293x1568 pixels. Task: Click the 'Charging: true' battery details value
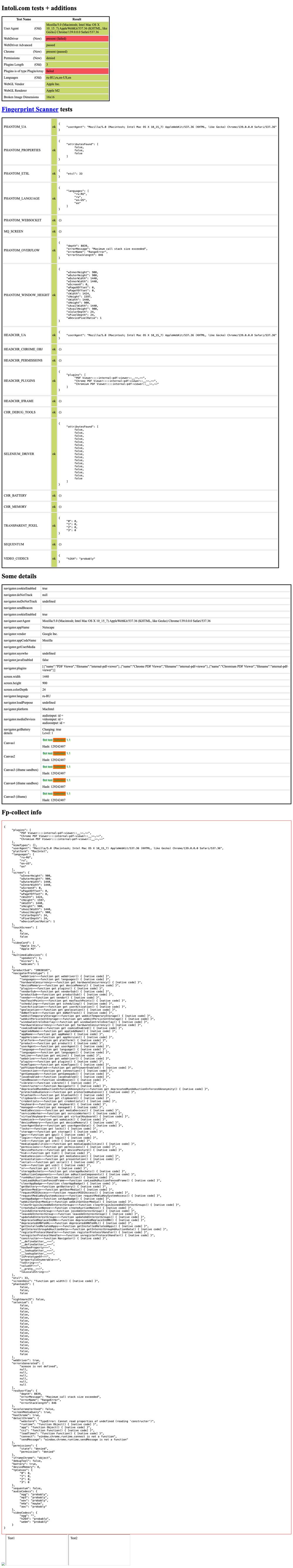coord(52,729)
